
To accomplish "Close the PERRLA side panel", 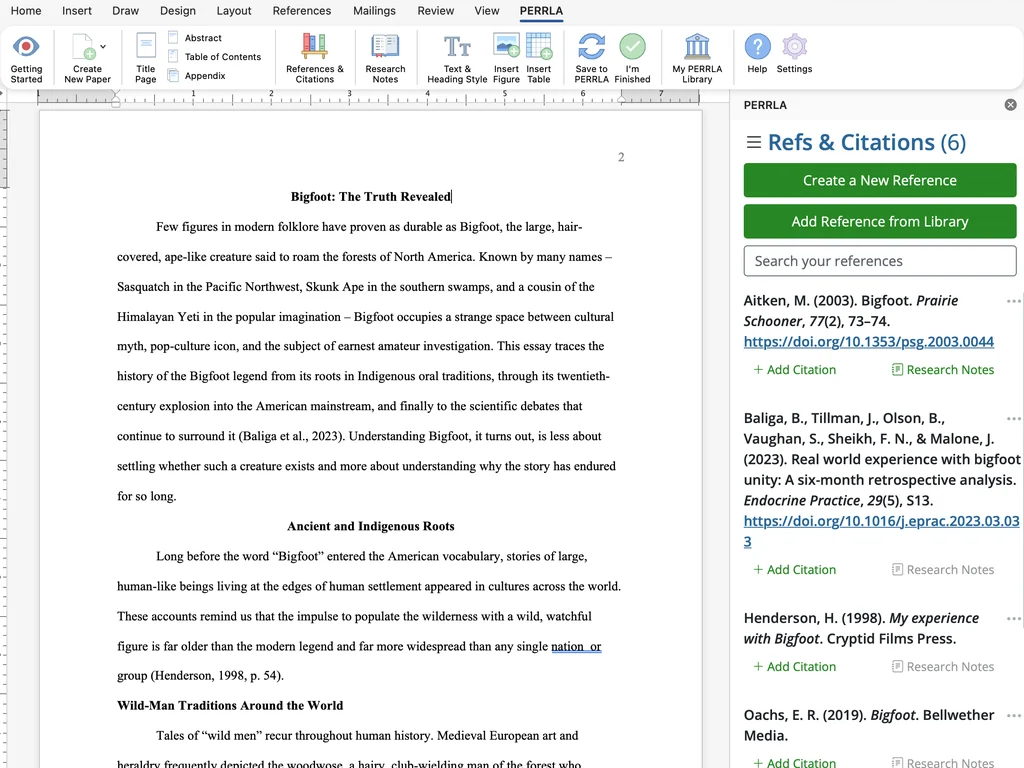I will tap(1010, 104).
